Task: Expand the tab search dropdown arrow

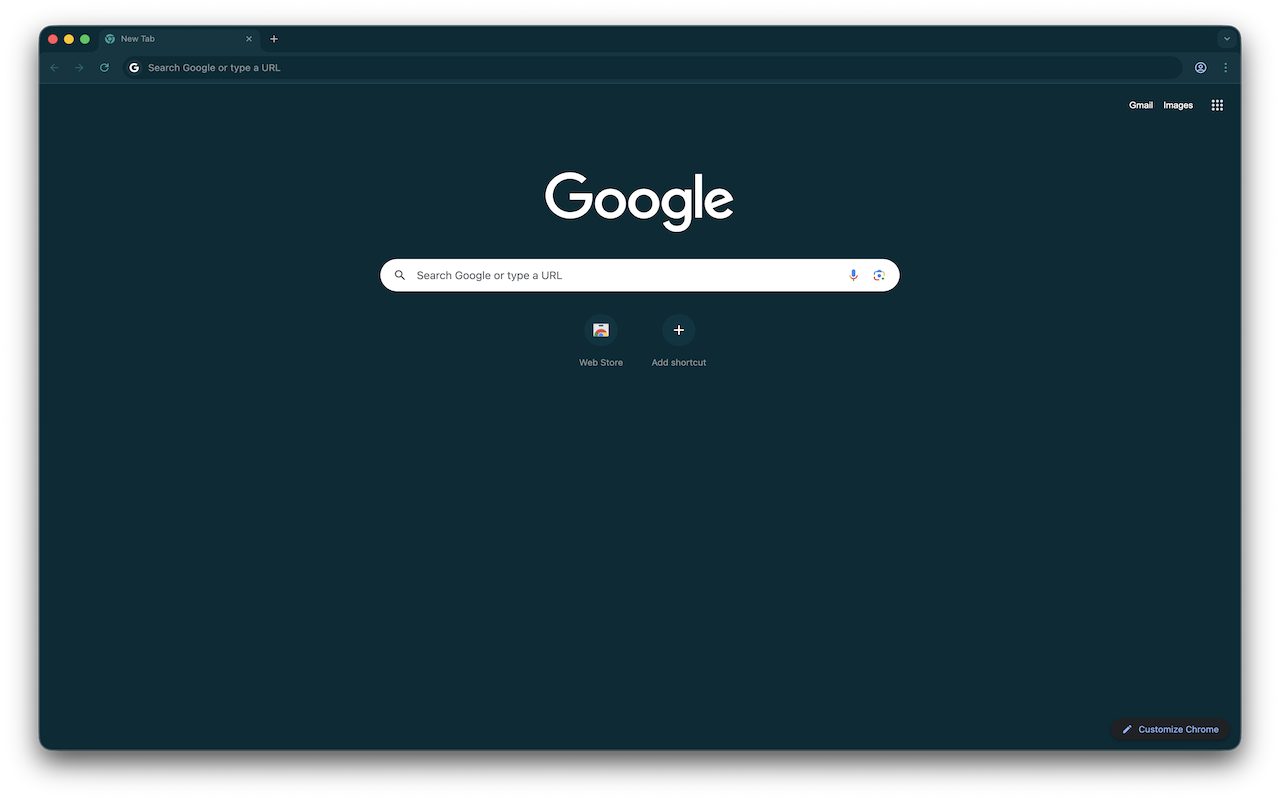Action: [1227, 39]
